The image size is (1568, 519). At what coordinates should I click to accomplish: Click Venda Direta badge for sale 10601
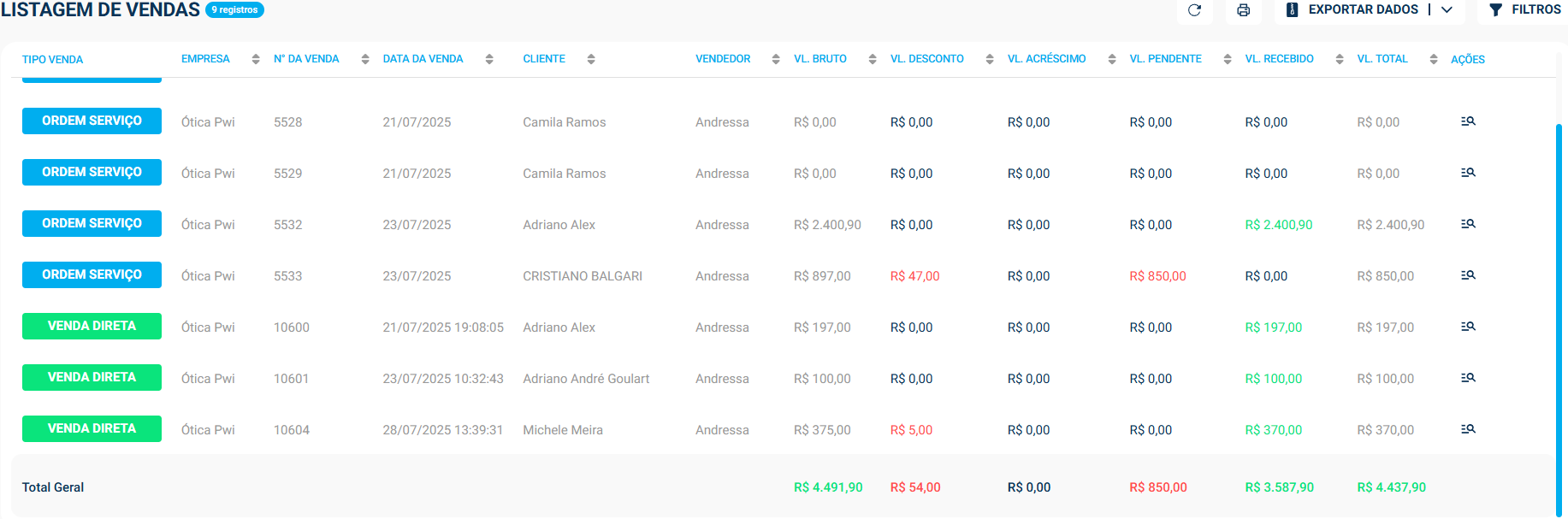(92, 378)
